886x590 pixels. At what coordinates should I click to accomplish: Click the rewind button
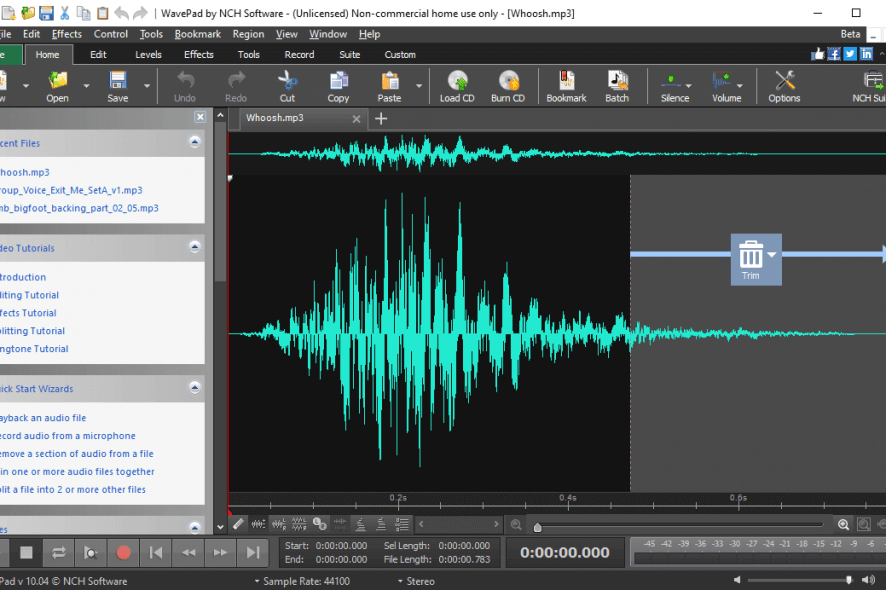[x=188, y=552]
